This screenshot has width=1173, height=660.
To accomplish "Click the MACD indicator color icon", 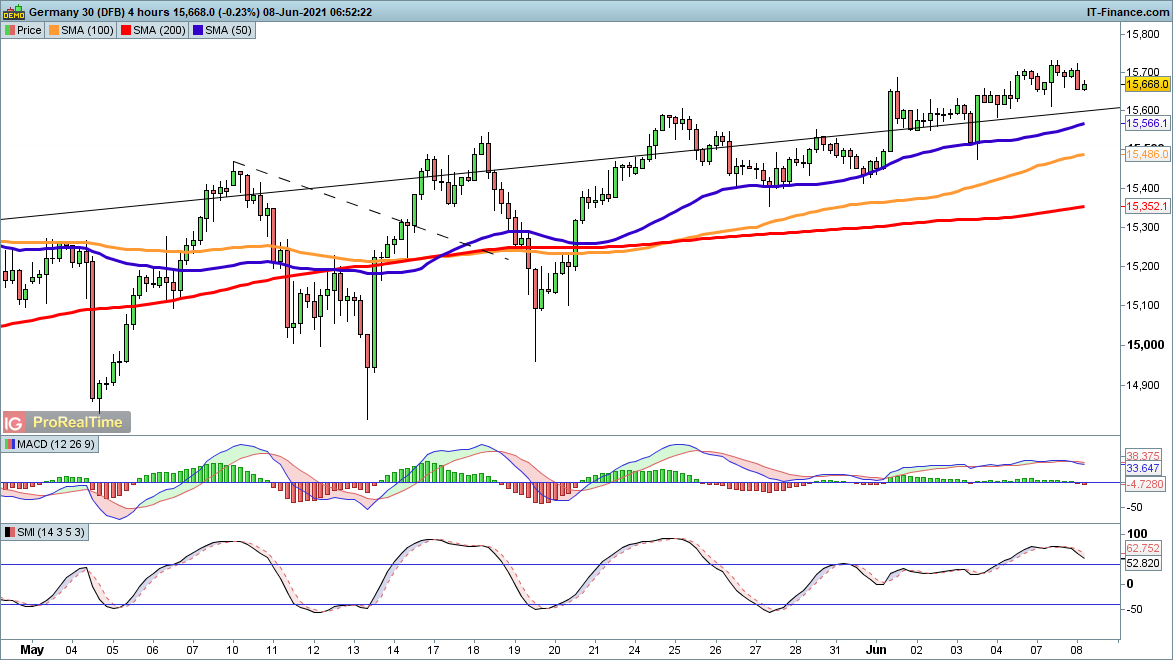I will (10, 444).
